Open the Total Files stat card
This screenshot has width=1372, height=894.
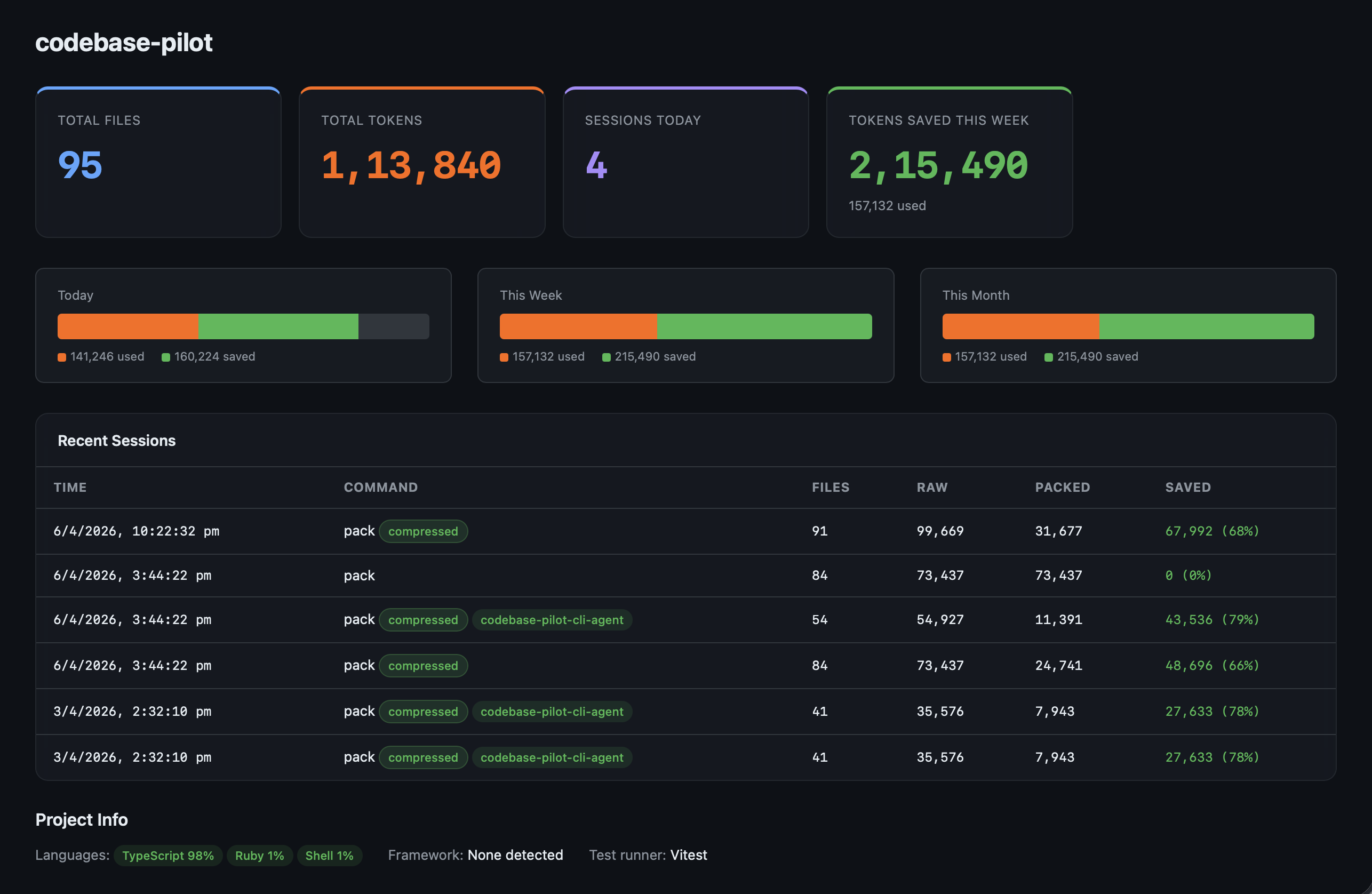[158, 163]
